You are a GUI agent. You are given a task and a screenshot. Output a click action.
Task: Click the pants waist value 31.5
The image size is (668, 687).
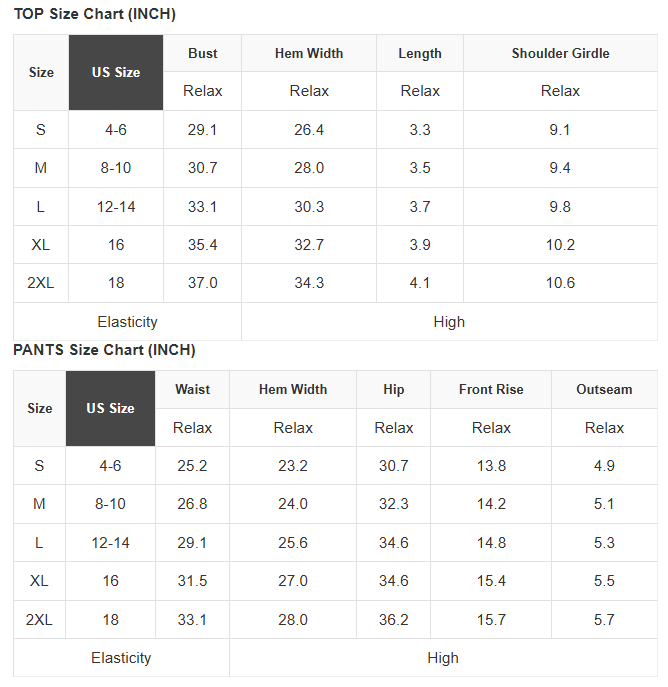point(192,581)
